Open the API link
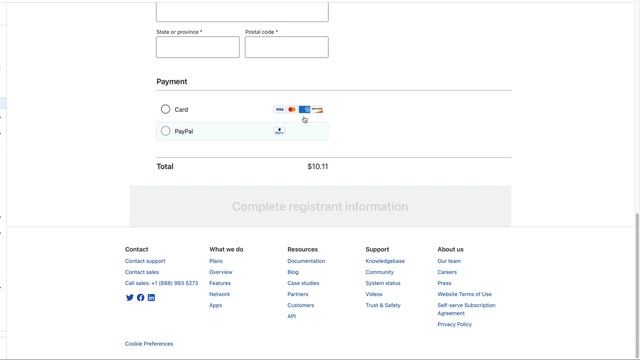Image resolution: width=640 pixels, height=360 pixels. [291, 316]
